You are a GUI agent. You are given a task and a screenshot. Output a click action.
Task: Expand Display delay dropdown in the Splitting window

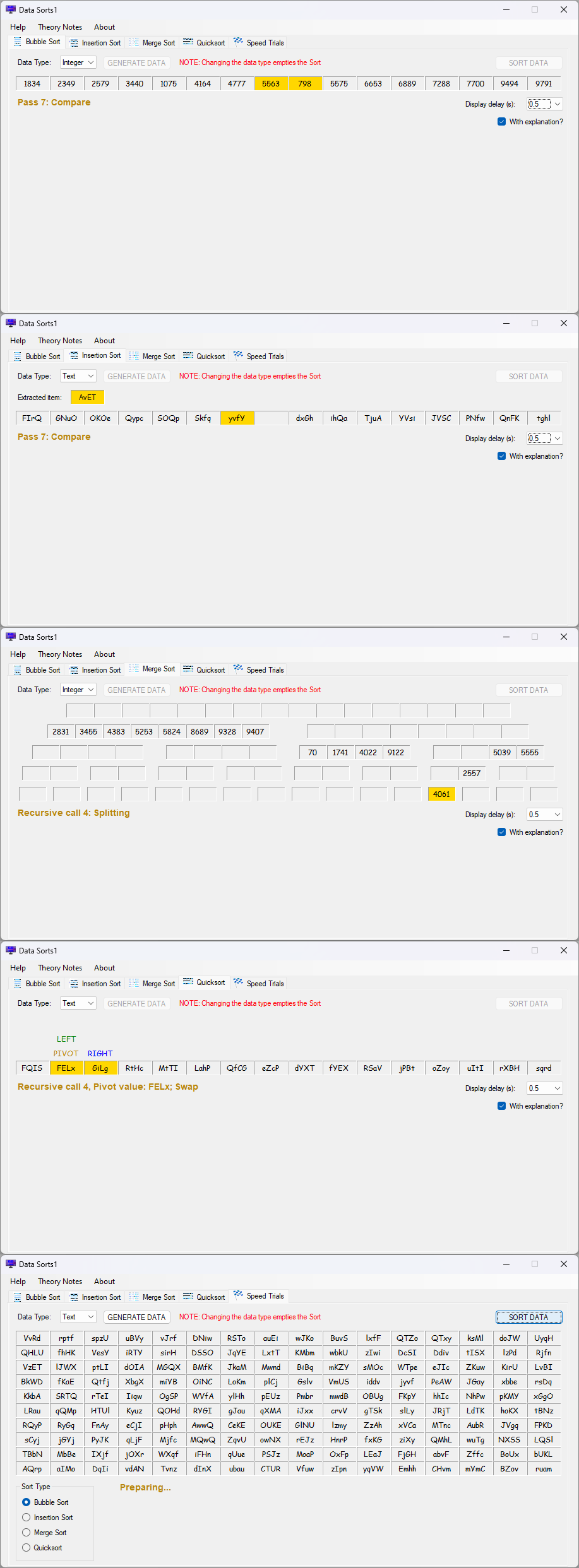coord(545,815)
